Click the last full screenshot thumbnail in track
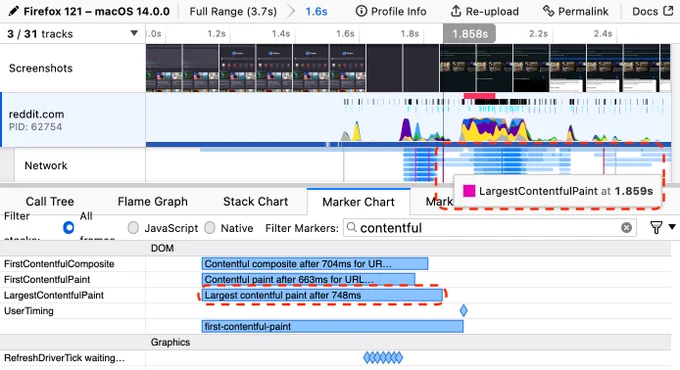The image size is (680, 370). pyautogui.click(x=641, y=68)
